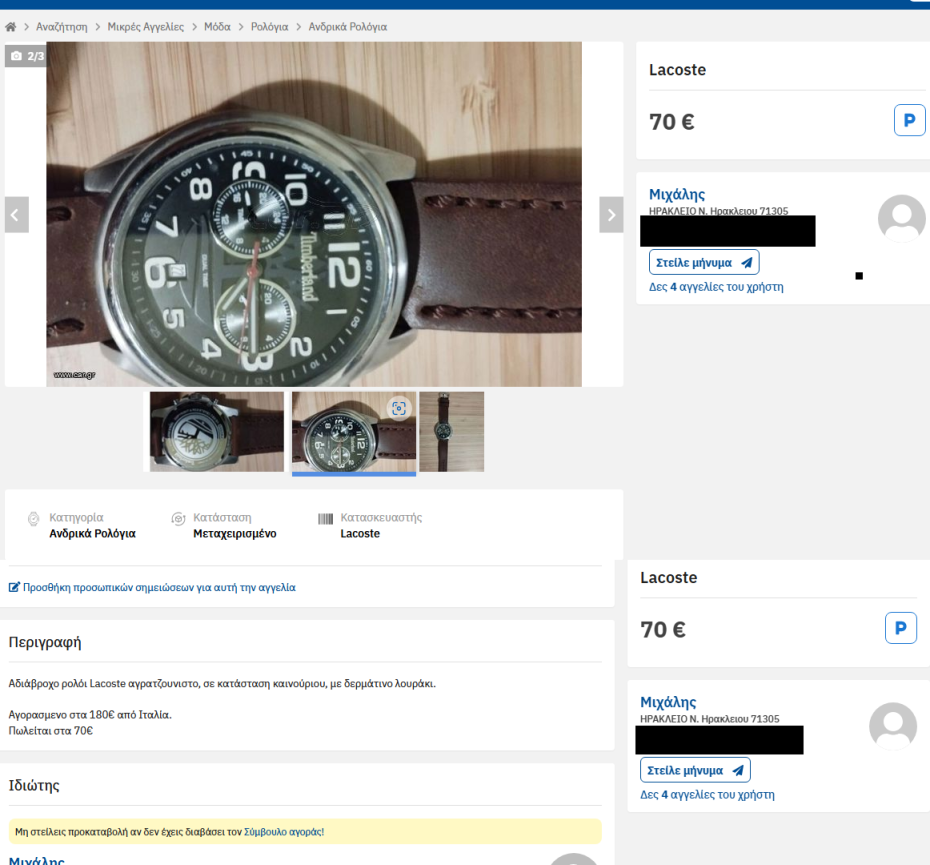The image size is (930, 865).
Task: Click the Αγορασμενο στα 180€ description line
Action: coord(90,715)
